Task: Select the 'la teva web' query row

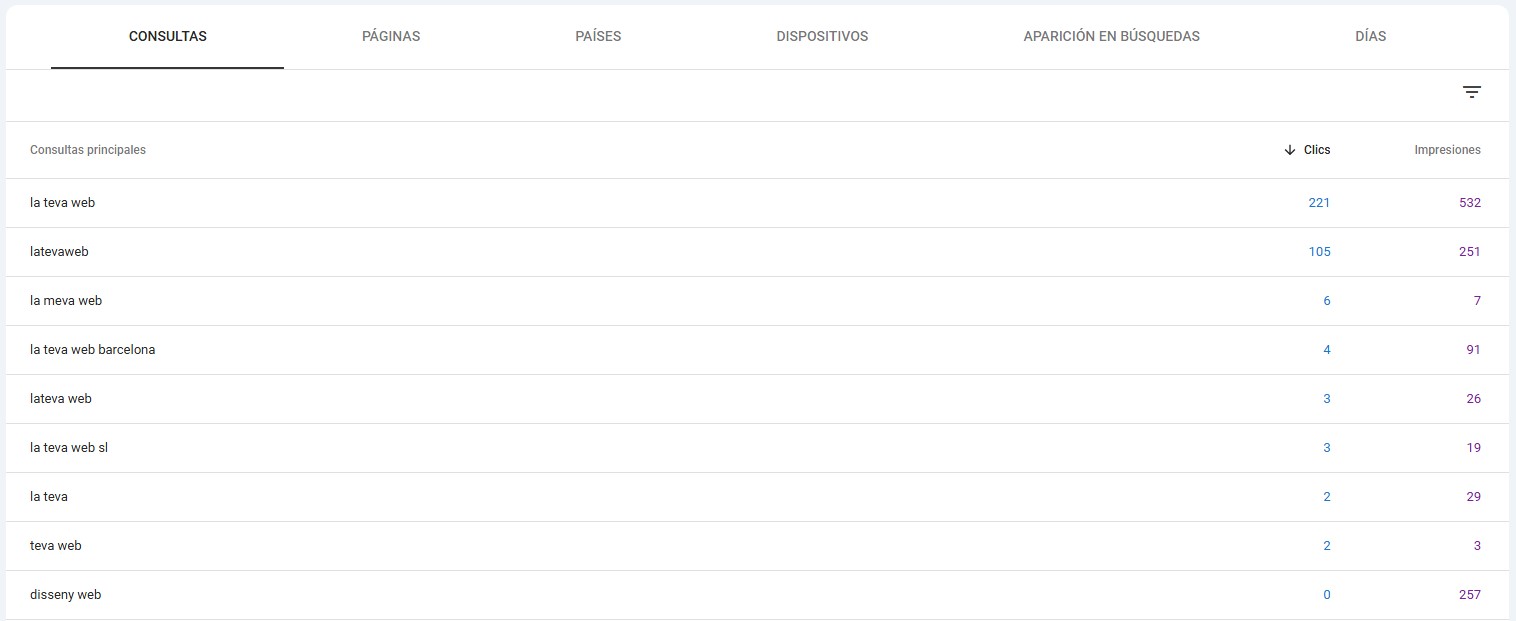Action: point(63,203)
